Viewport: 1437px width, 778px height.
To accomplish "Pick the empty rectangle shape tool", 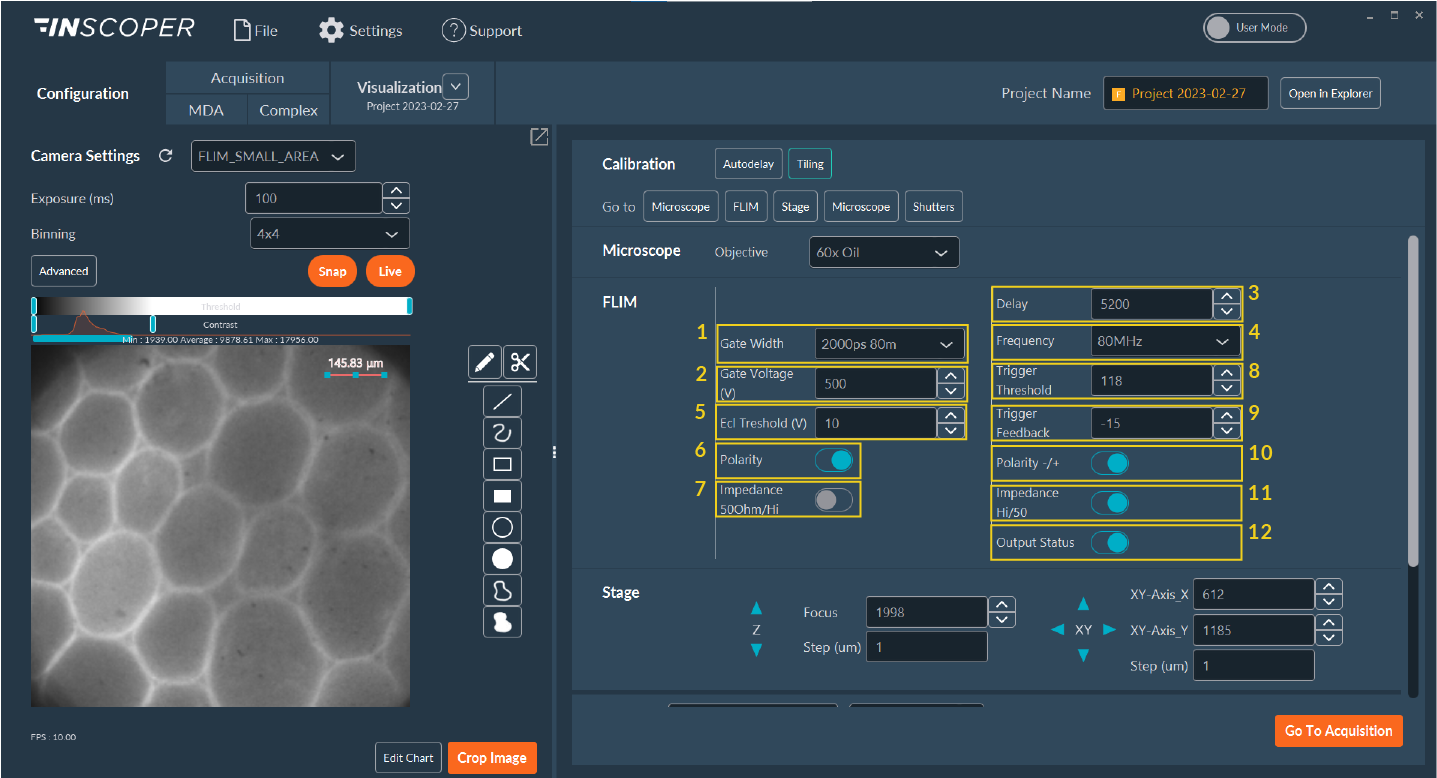I will [x=503, y=464].
